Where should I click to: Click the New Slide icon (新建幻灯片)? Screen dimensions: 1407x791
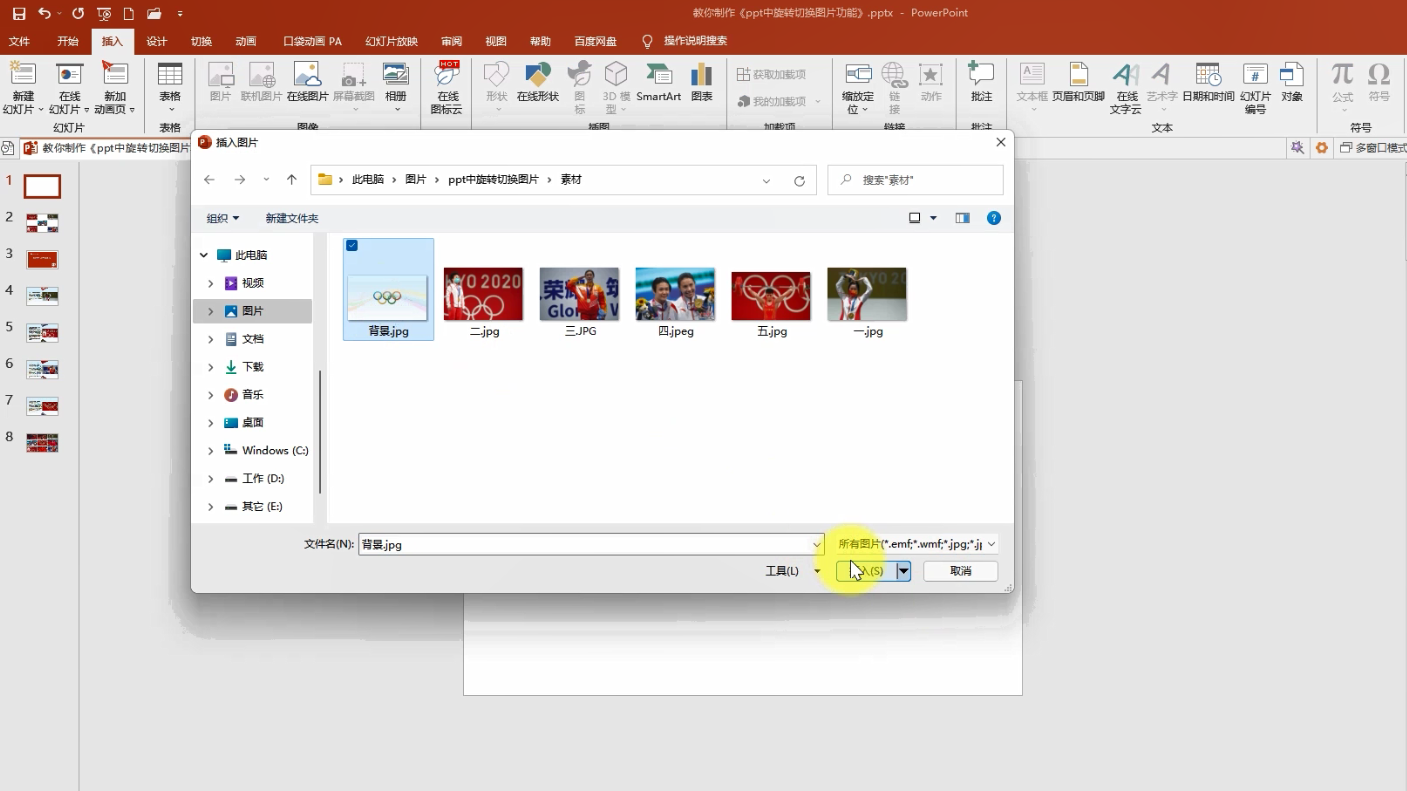tap(23, 88)
